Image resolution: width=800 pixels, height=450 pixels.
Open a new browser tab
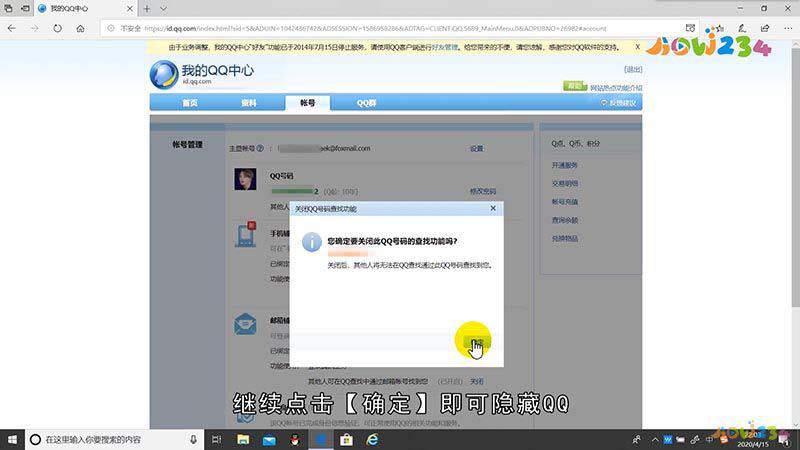147,9
